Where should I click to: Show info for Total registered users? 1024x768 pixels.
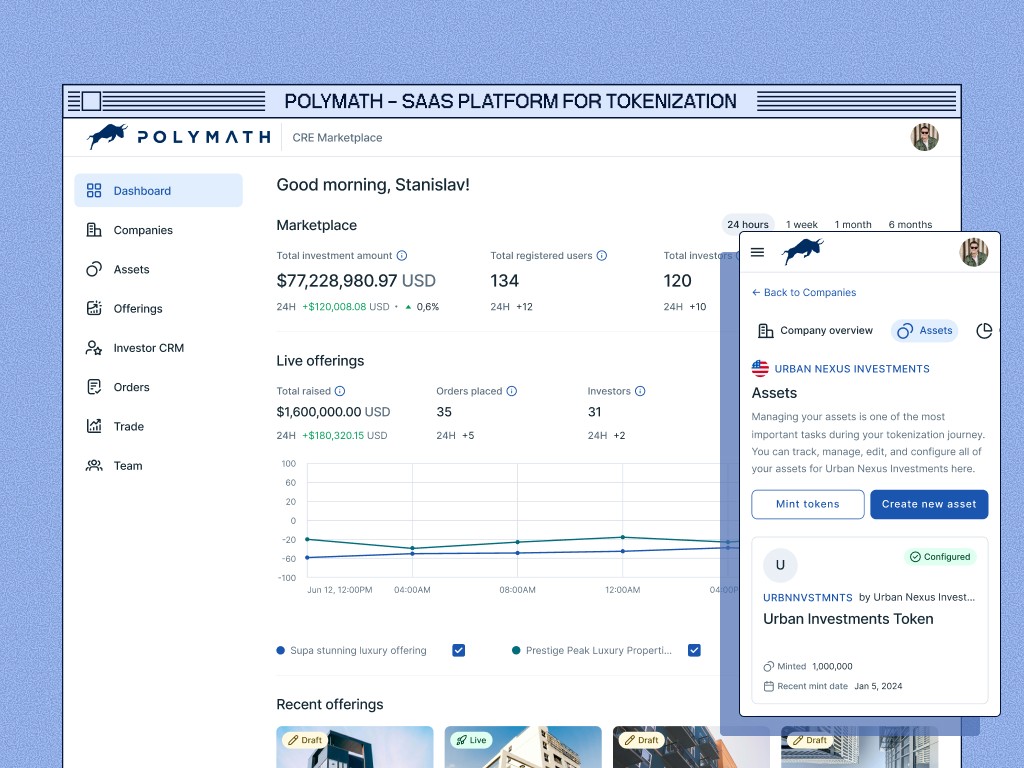coord(601,255)
